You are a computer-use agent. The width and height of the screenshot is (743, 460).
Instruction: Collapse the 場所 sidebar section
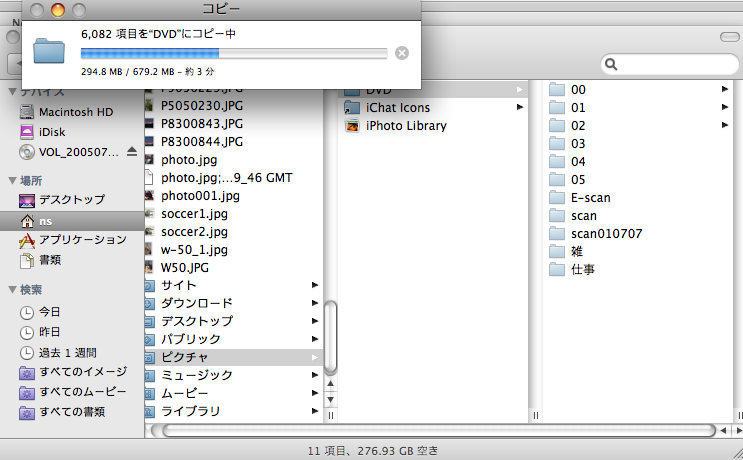[13, 180]
